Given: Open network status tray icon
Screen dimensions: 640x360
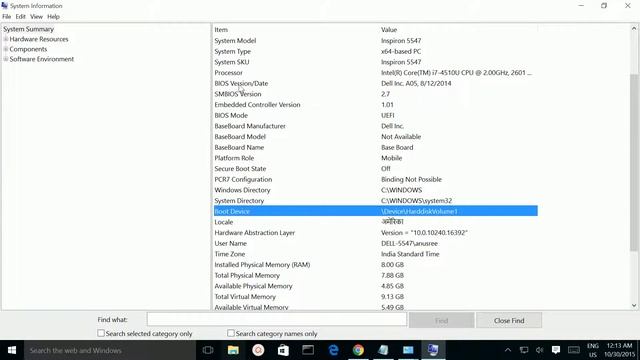Looking at the screenshot, I should pyautogui.click(x=524, y=350).
